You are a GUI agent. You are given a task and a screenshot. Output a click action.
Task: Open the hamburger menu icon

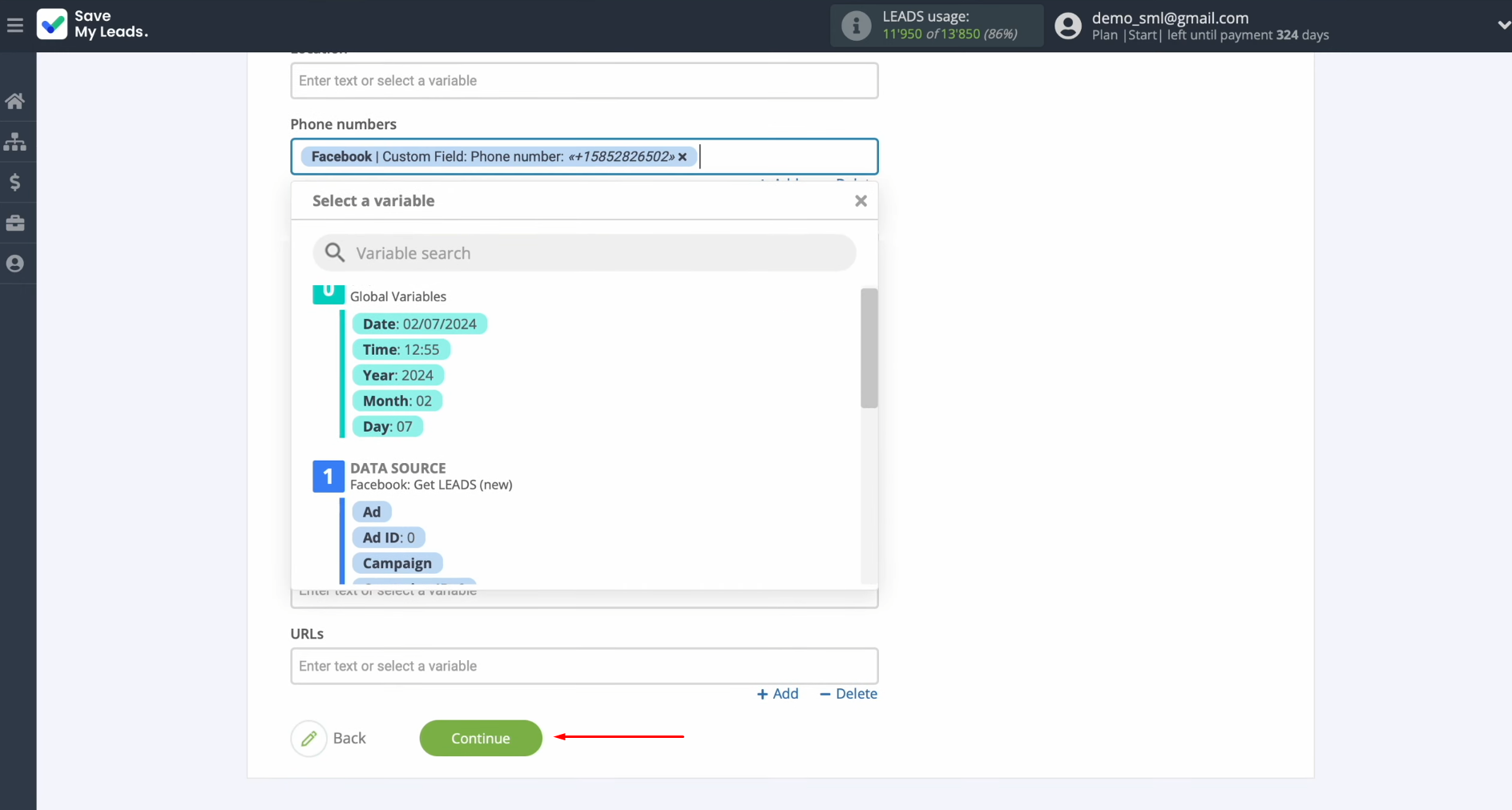point(14,26)
